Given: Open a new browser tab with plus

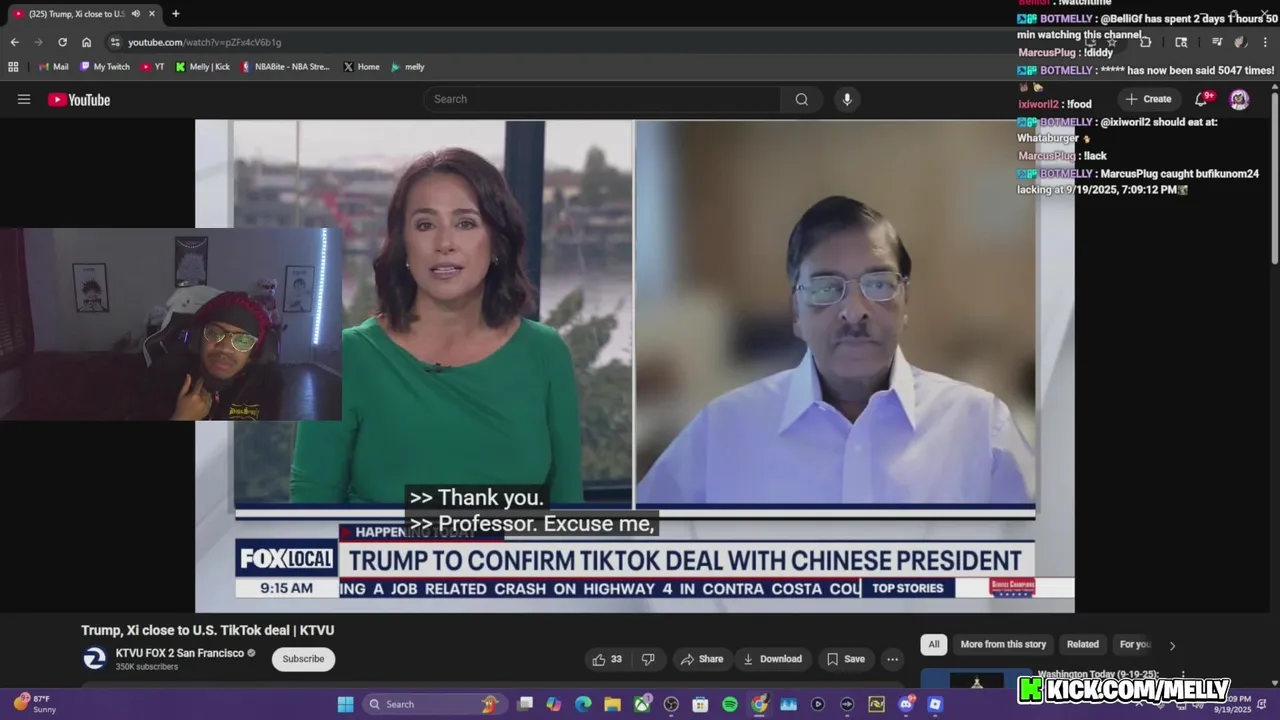Looking at the screenshot, I should coord(176,14).
